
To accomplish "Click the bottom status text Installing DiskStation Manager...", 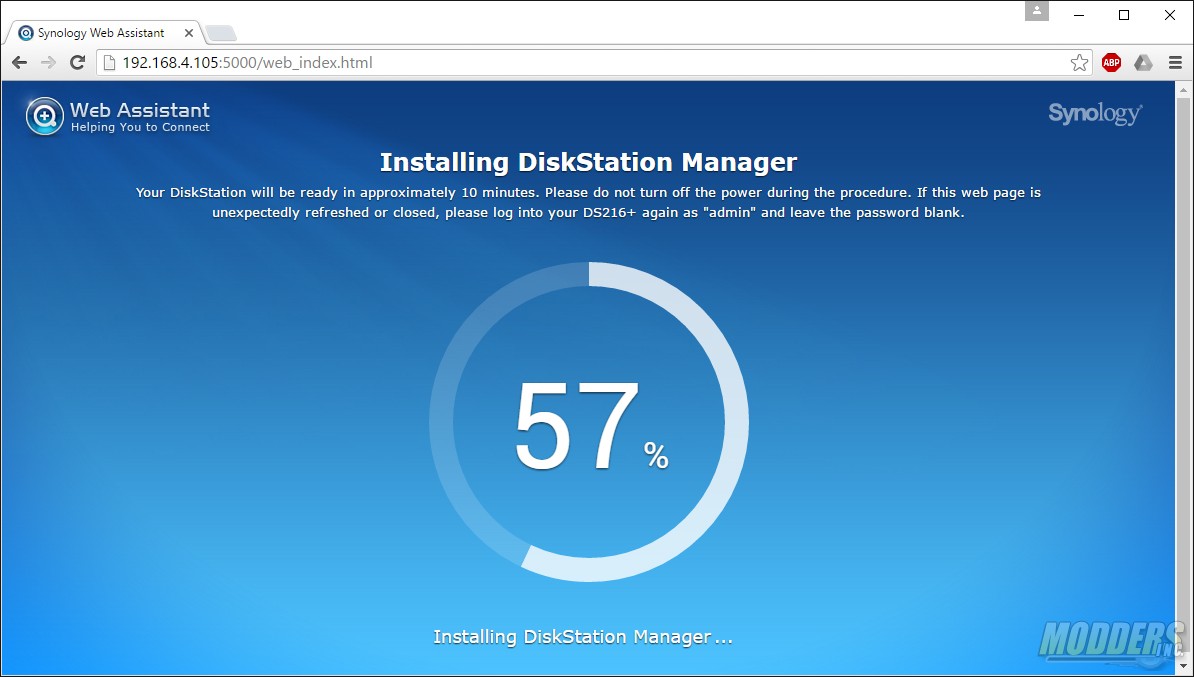I will point(583,637).
